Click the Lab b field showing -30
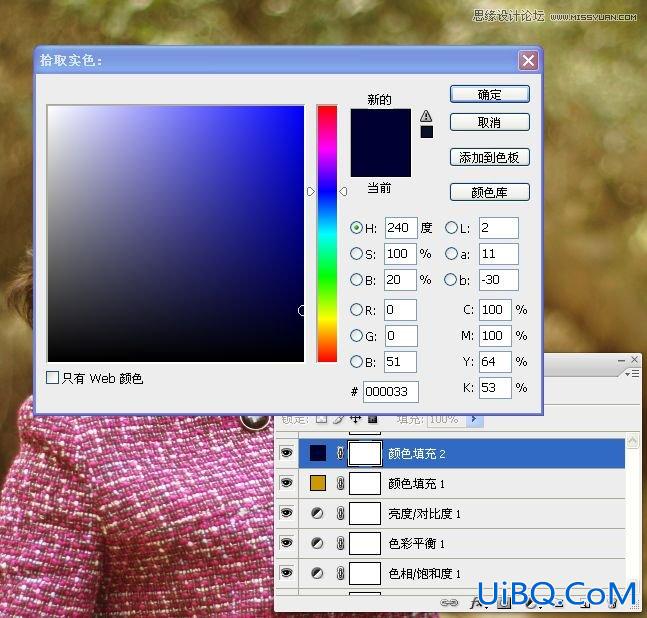647x618 pixels. click(498, 280)
